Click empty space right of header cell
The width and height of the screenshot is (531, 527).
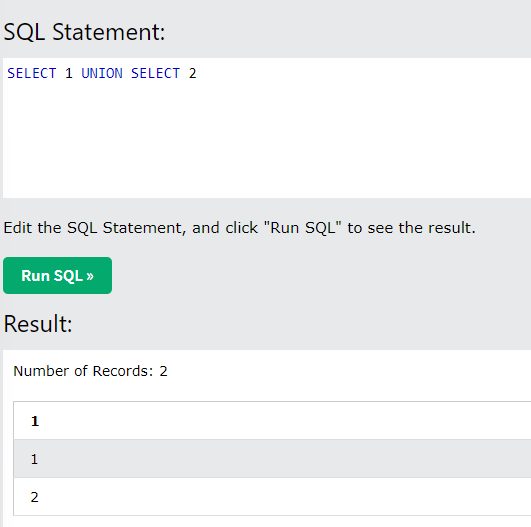[284, 421]
